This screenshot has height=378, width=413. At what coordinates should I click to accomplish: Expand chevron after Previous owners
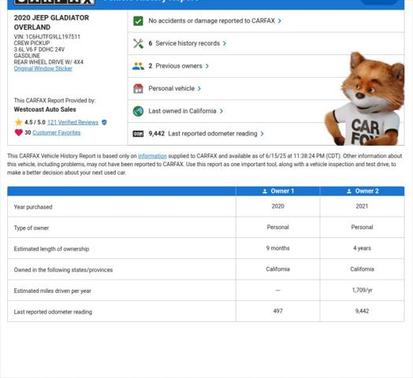click(207, 66)
